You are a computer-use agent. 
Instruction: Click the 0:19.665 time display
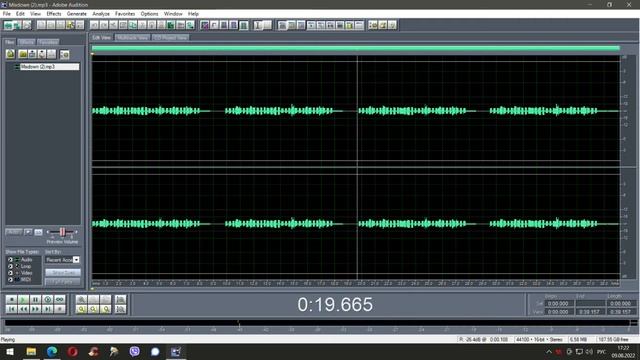click(x=335, y=304)
